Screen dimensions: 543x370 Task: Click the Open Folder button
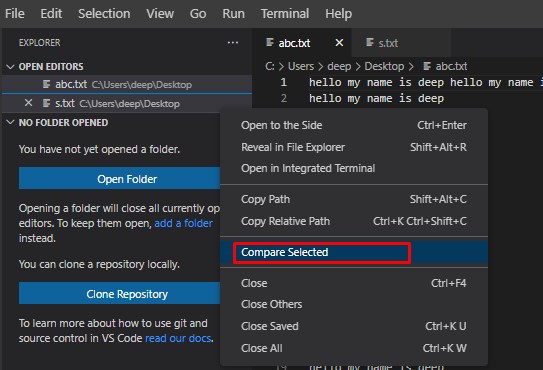[x=119, y=178]
